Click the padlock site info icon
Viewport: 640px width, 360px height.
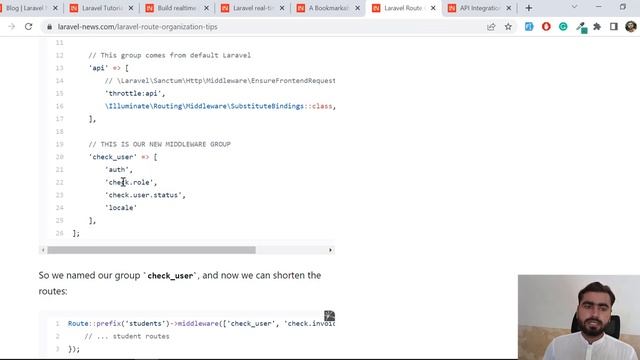(49, 27)
